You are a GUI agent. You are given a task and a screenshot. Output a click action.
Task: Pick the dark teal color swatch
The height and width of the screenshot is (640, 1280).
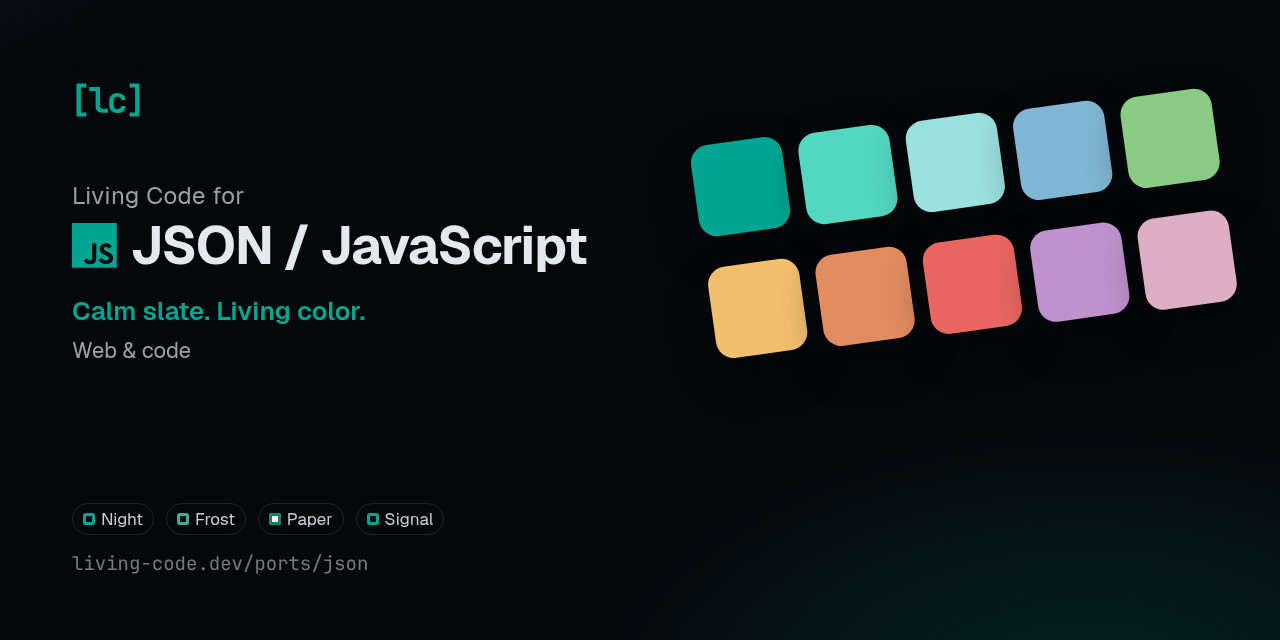[x=740, y=187]
